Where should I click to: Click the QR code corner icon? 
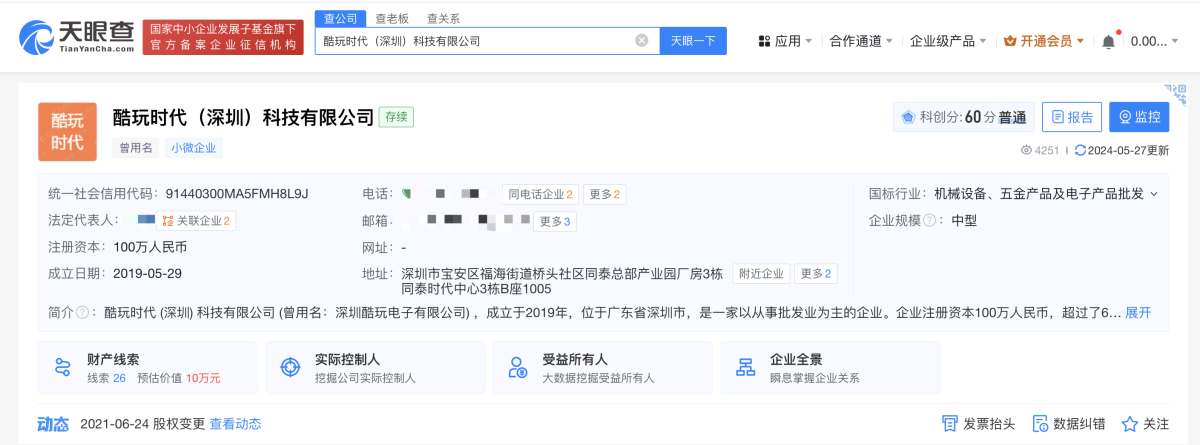pos(1180,94)
